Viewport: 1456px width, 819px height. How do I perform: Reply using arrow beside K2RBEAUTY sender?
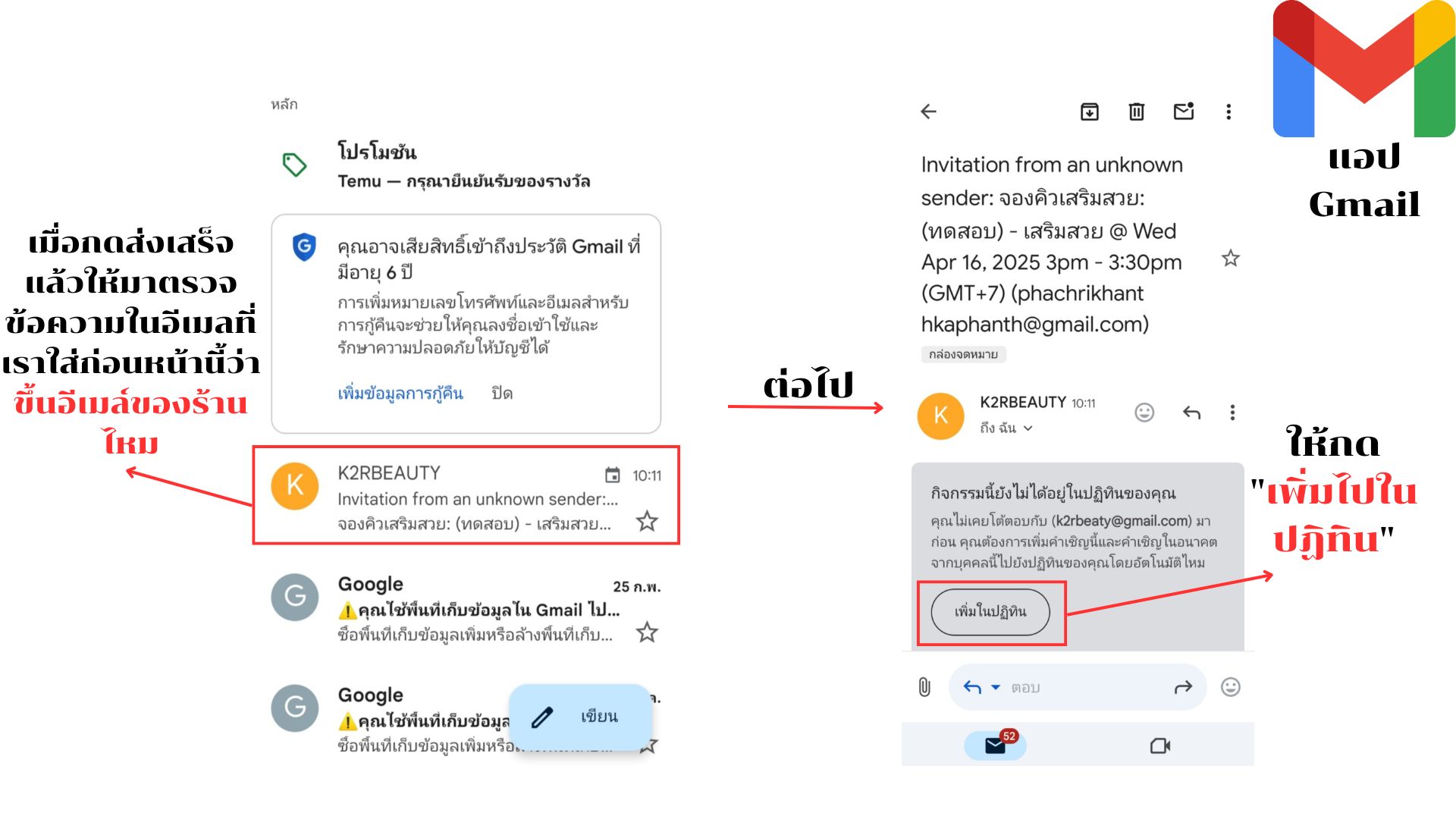[x=1191, y=413]
